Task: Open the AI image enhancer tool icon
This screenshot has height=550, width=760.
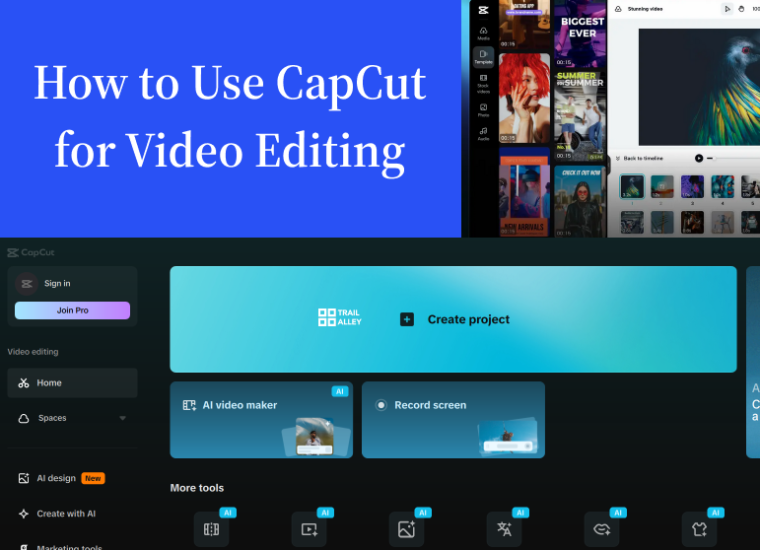Action: (406, 530)
